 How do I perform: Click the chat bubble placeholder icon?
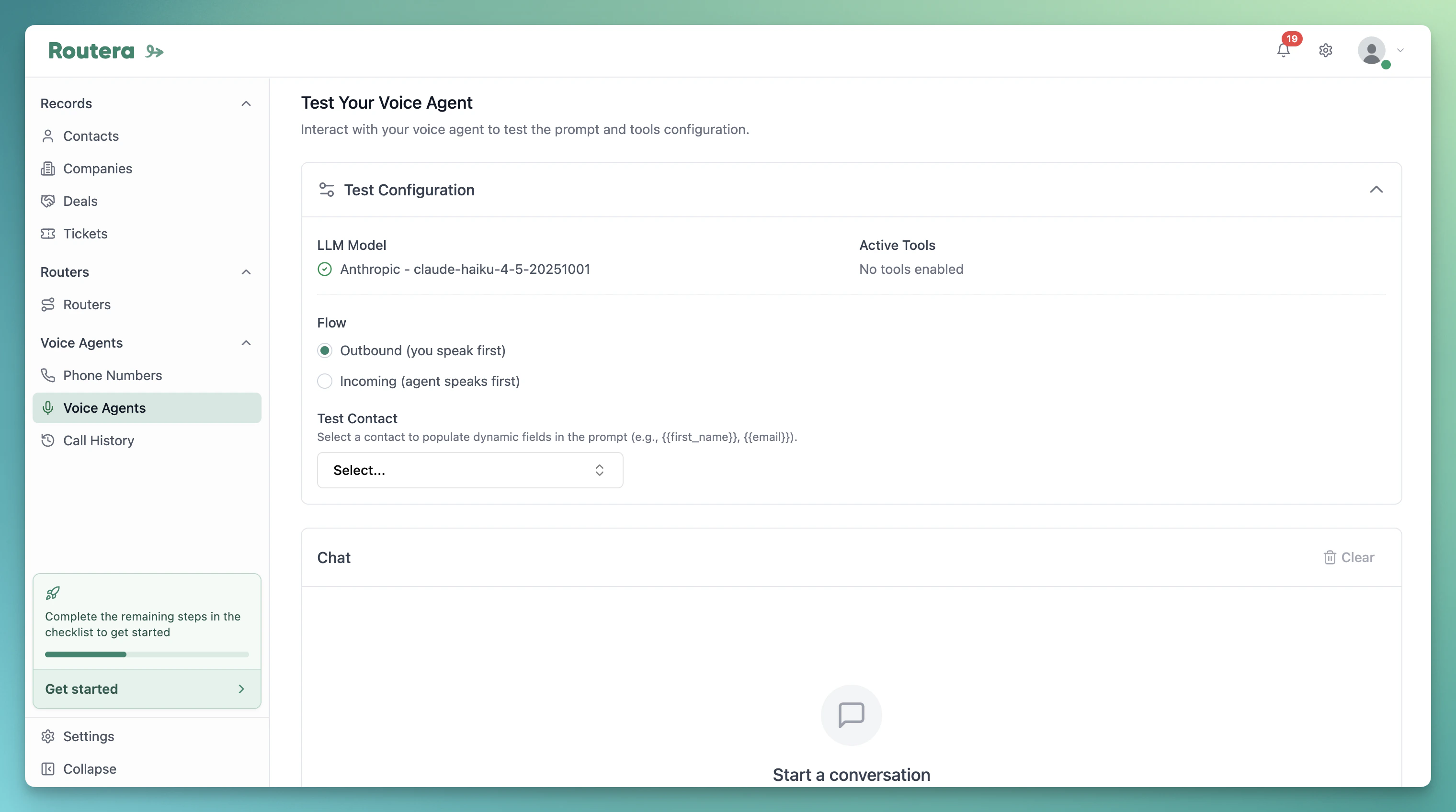[851, 715]
